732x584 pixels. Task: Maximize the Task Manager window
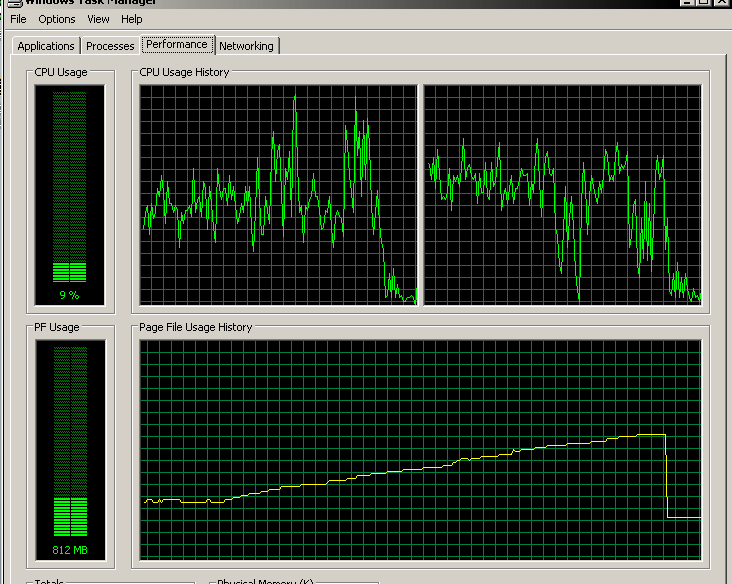tap(704, 2)
